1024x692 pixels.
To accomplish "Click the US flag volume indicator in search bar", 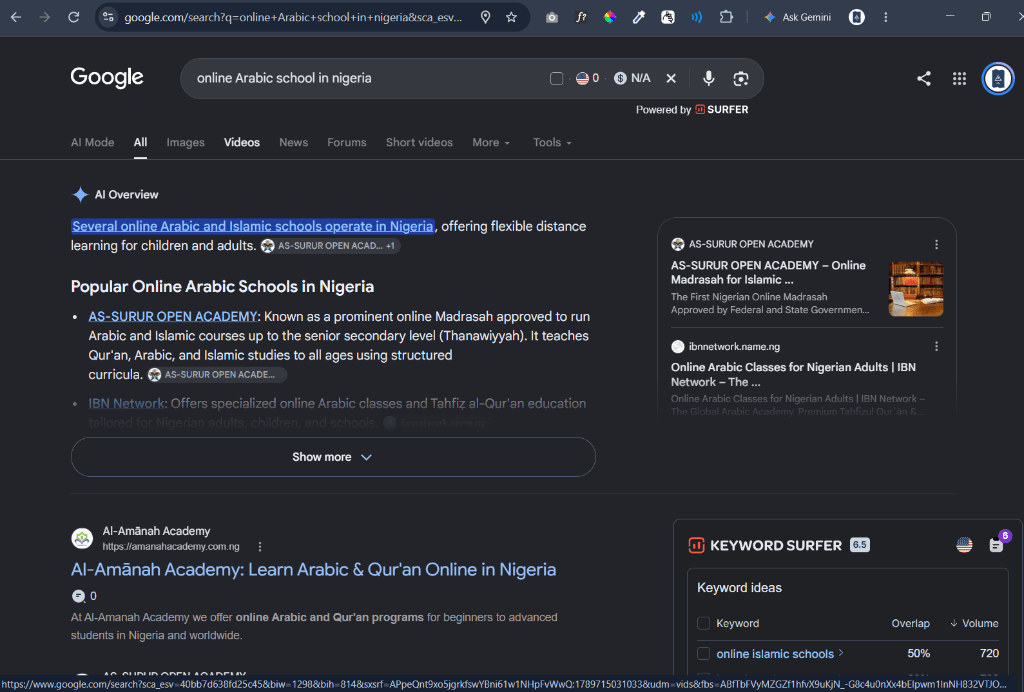I will 587,78.
